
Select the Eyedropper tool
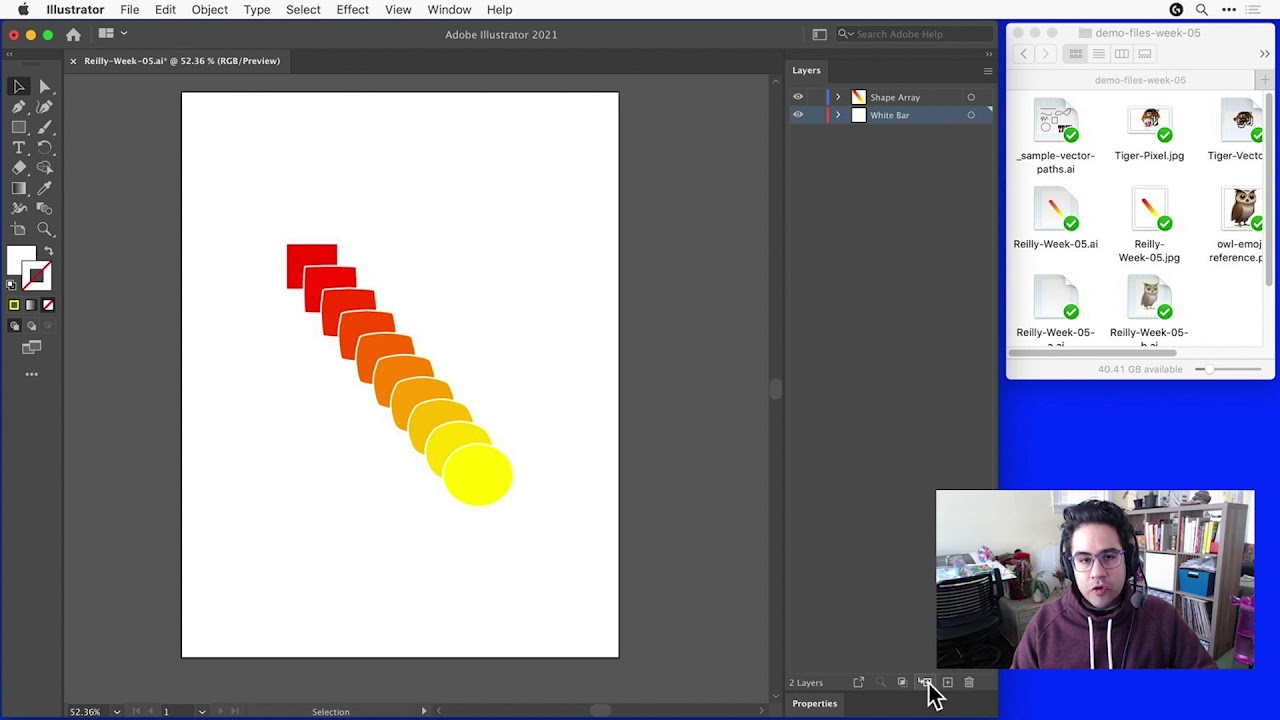pyautogui.click(x=45, y=188)
